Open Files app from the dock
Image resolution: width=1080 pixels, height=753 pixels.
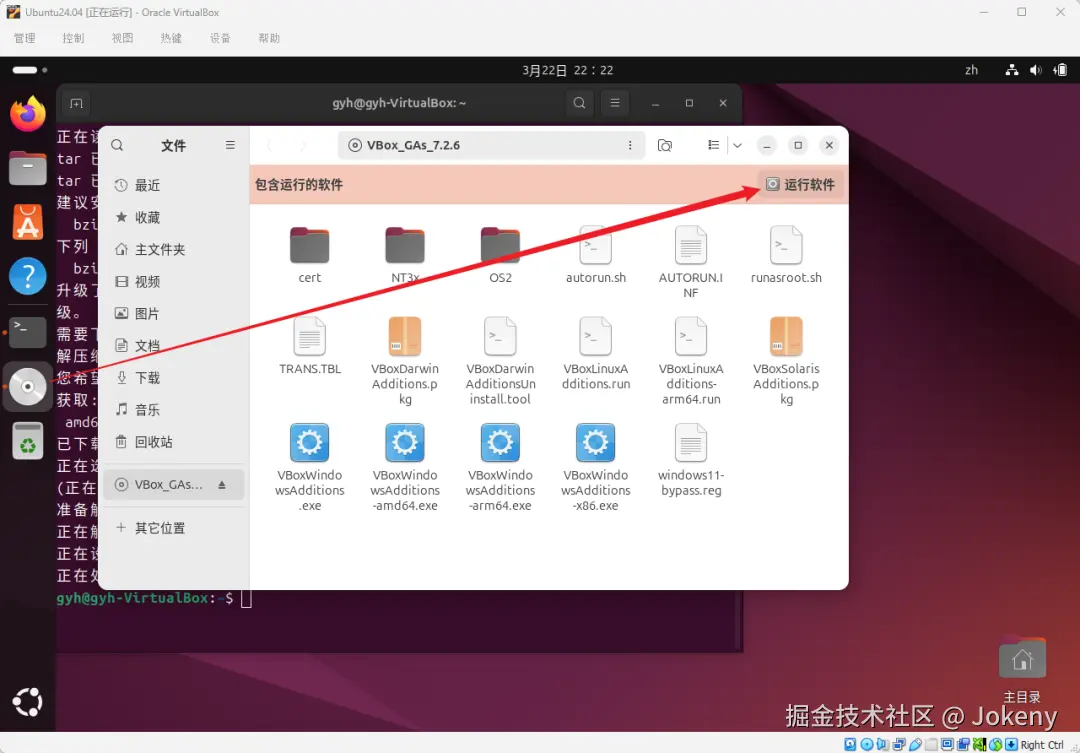point(28,168)
